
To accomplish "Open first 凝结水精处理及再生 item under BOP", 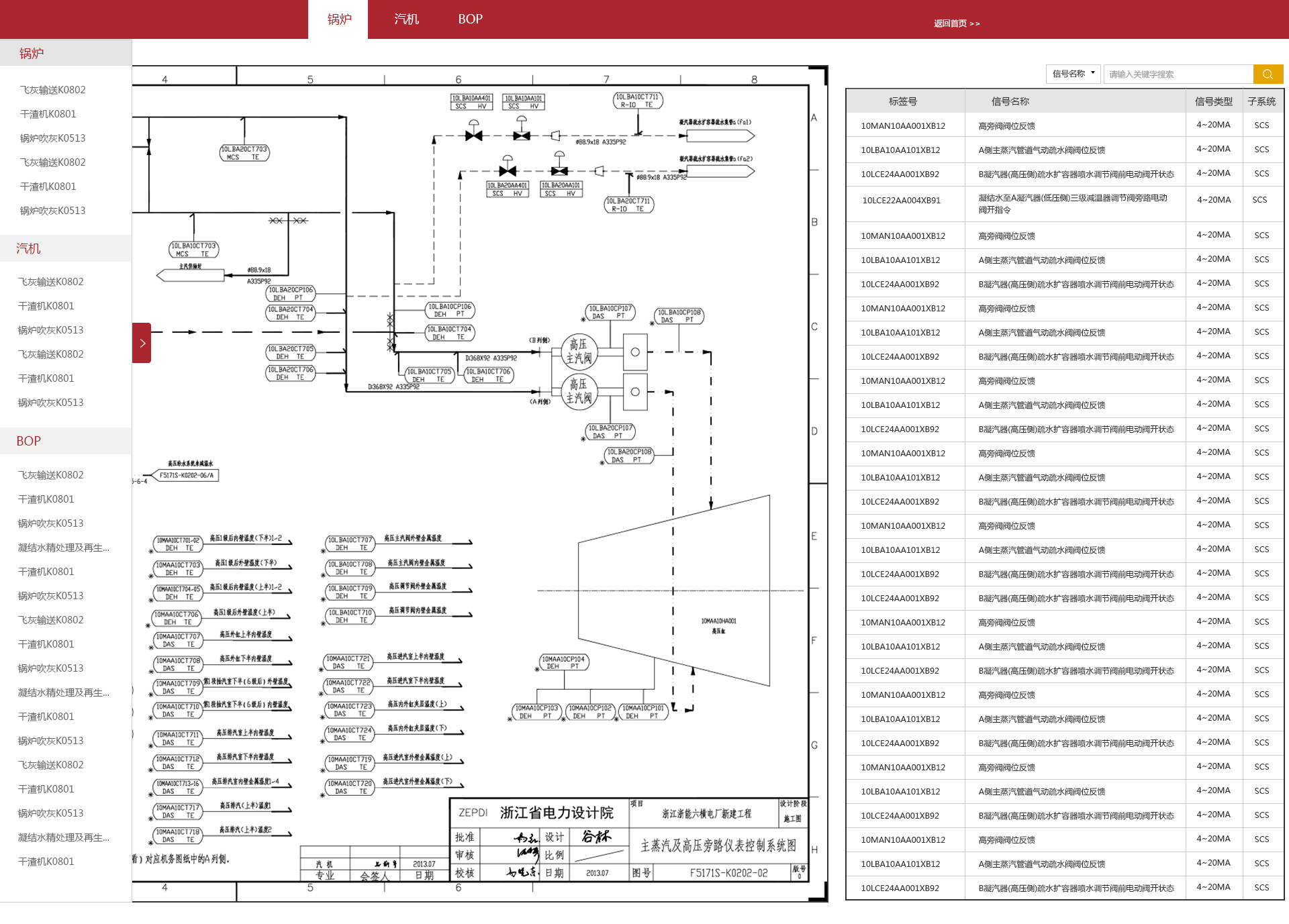I will (63, 548).
